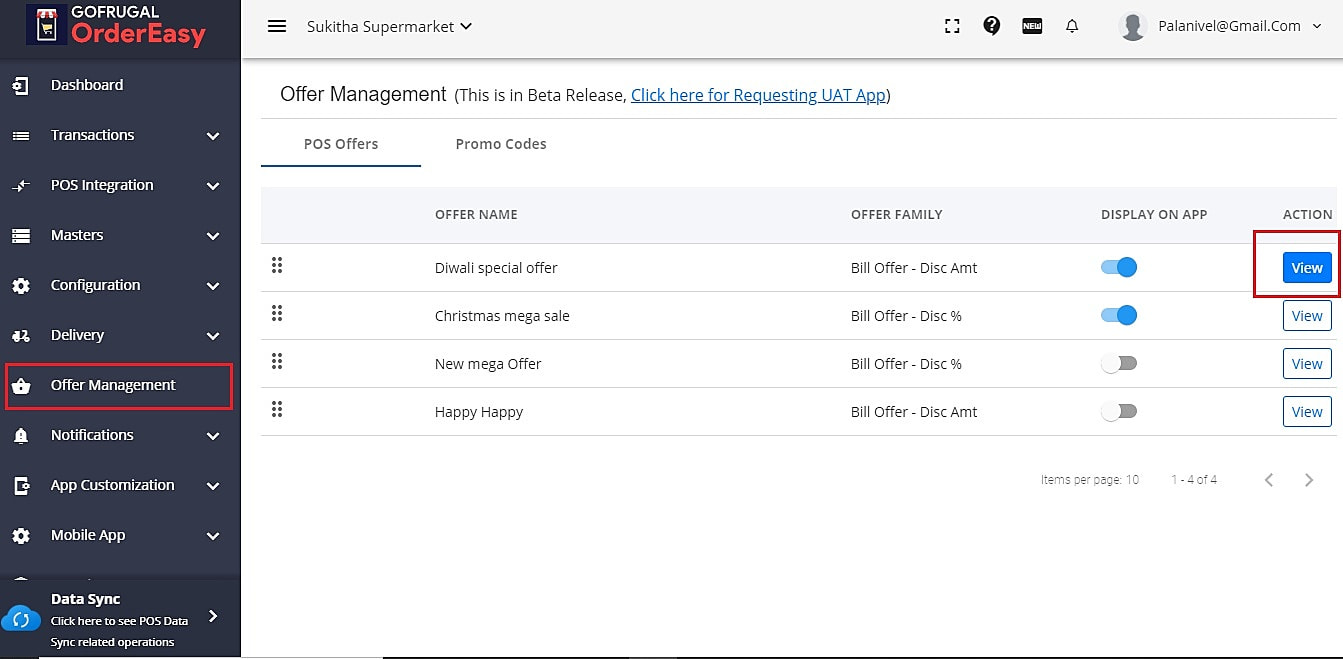Go to next page of offers
Image resolution: width=1343 pixels, height=659 pixels.
[1309, 480]
